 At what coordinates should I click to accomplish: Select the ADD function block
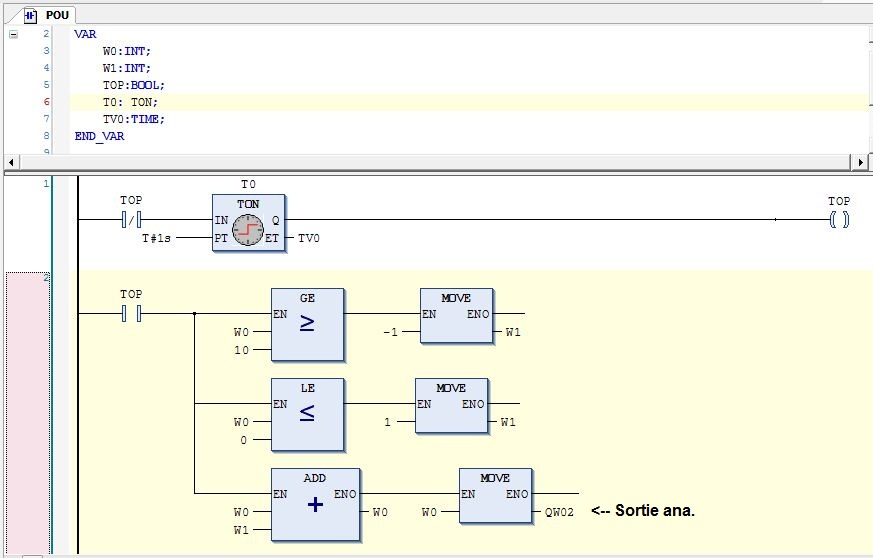(x=315, y=504)
